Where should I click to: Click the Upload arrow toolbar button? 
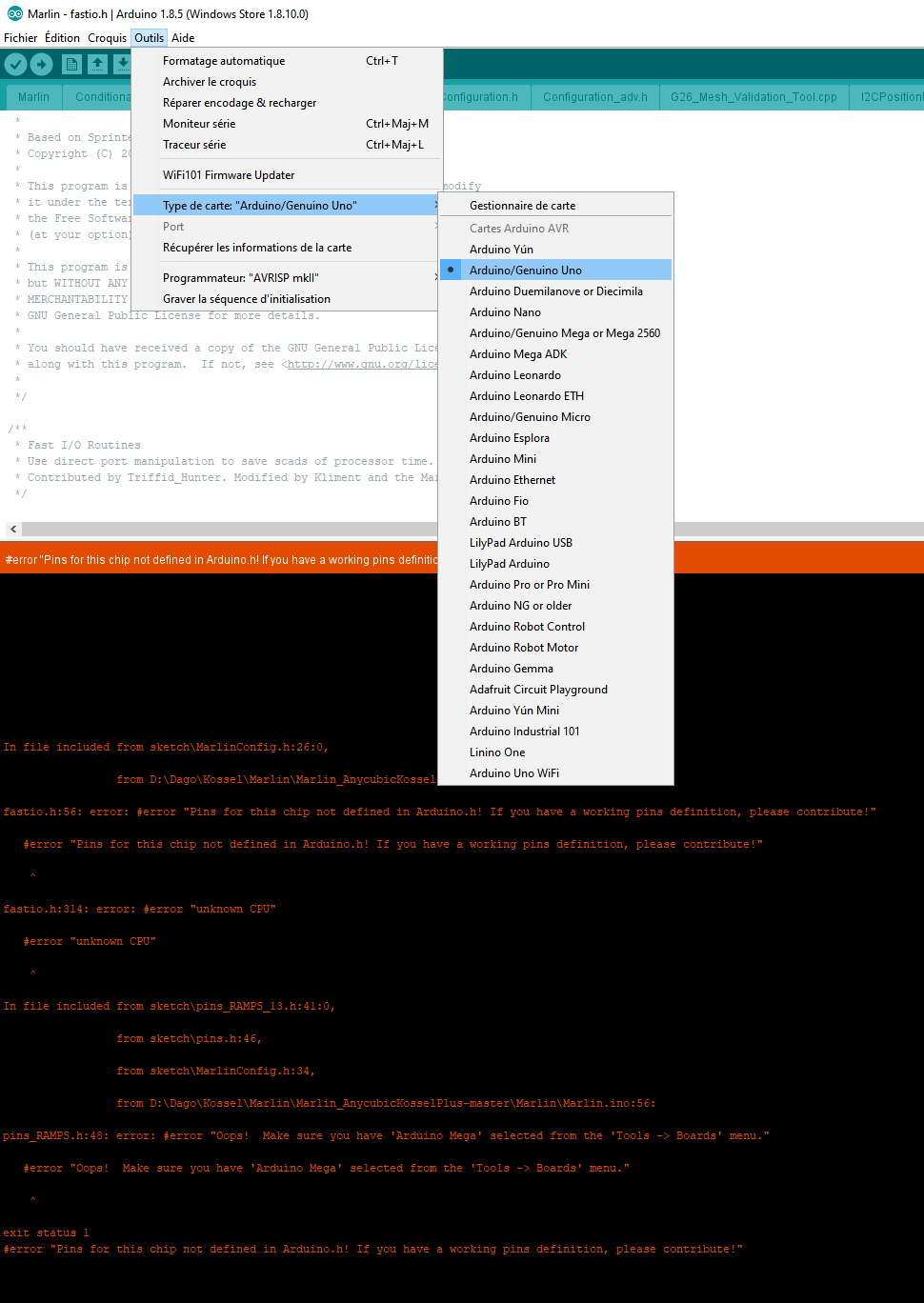(x=41, y=64)
